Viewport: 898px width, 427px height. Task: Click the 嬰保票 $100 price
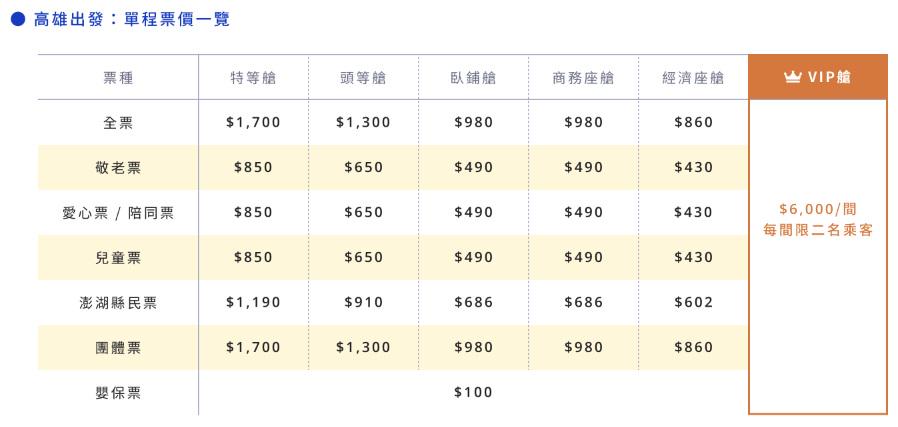(x=473, y=392)
